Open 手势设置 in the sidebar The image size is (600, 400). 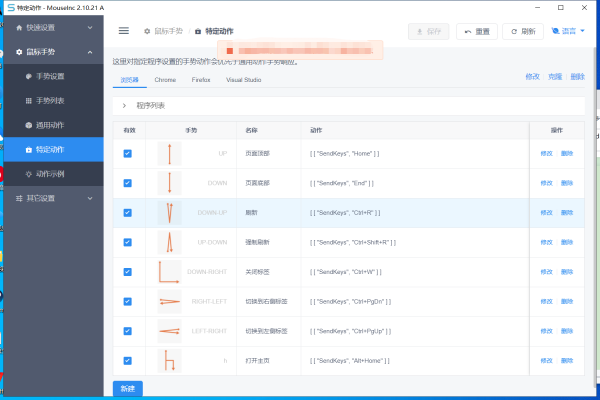coord(54,76)
